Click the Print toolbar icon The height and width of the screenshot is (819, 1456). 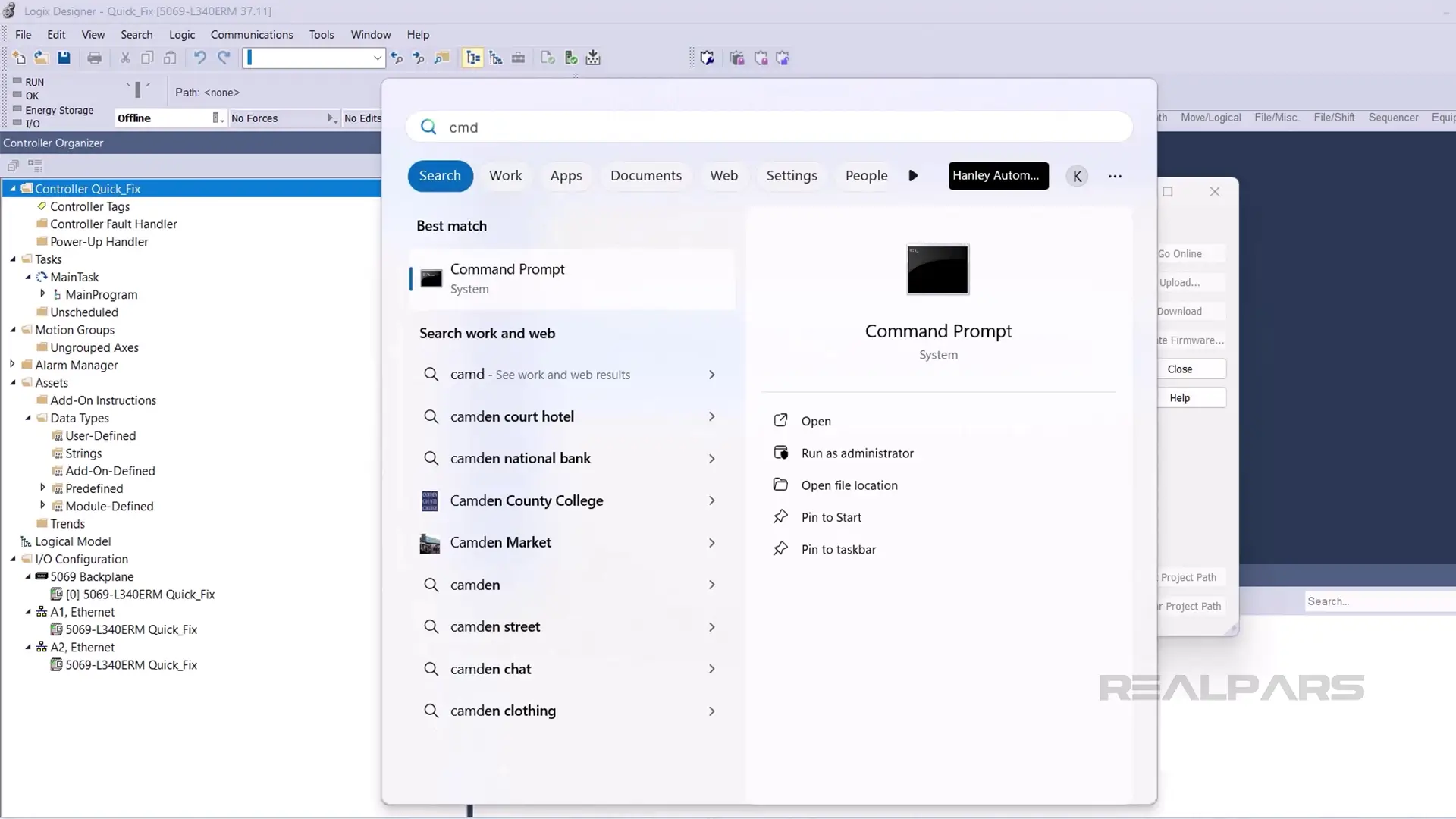(94, 58)
